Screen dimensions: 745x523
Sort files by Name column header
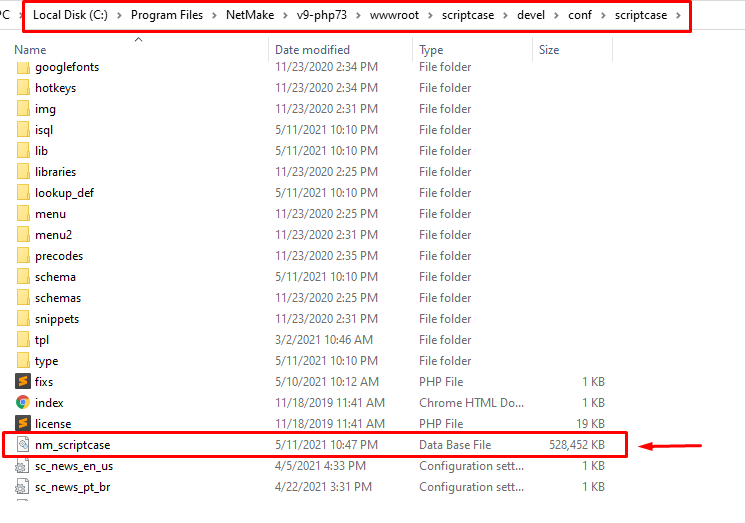(x=30, y=50)
